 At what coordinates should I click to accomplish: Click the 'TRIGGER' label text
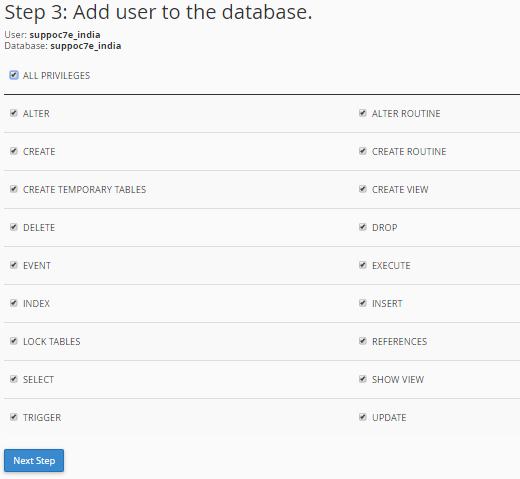(42, 418)
